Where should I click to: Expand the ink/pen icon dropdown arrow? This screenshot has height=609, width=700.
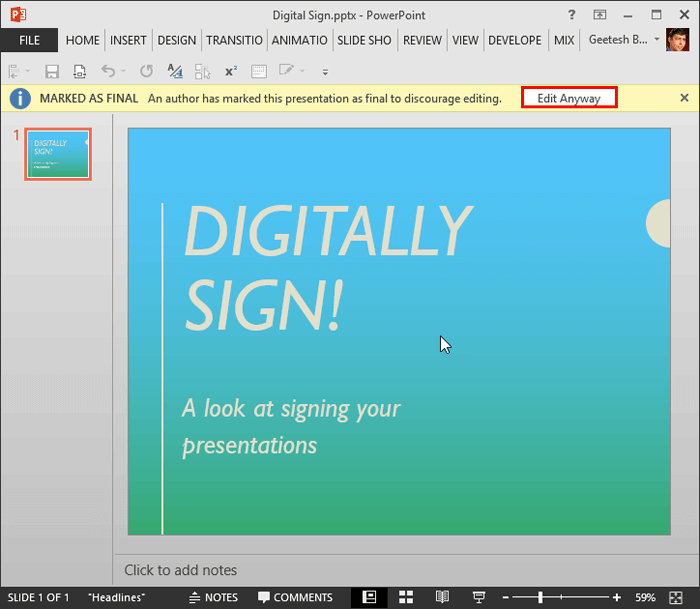click(302, 71)
